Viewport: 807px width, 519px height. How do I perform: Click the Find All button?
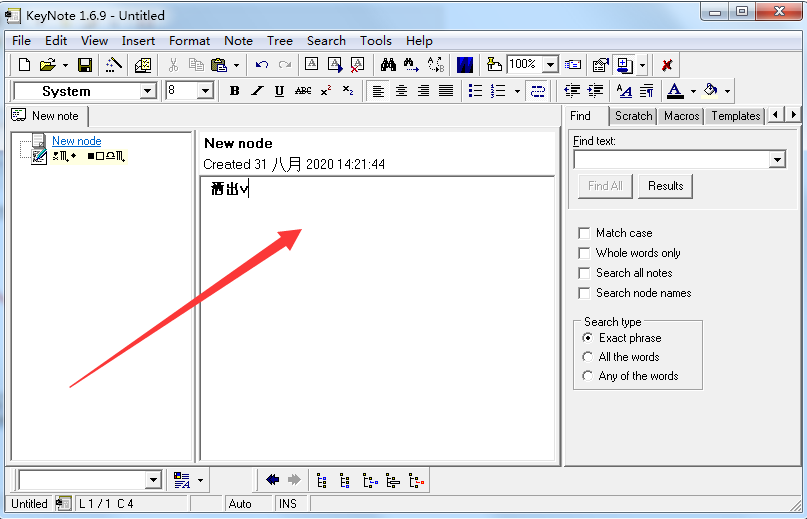point(605,186)
